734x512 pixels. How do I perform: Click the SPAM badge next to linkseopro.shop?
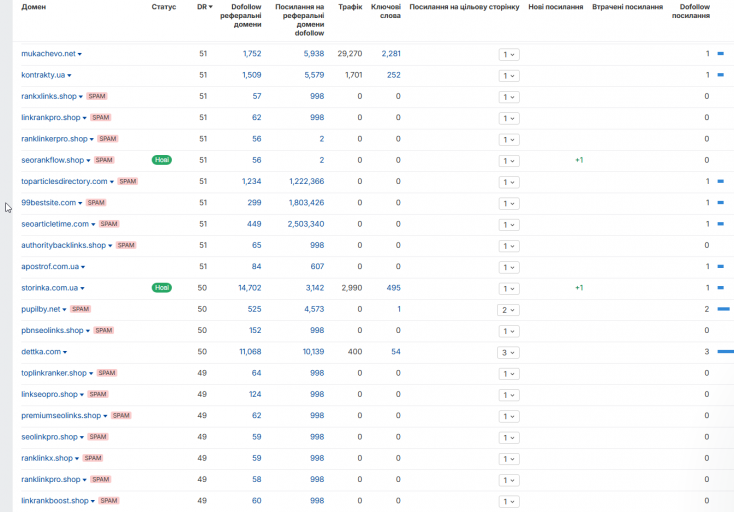click(98, 394)
